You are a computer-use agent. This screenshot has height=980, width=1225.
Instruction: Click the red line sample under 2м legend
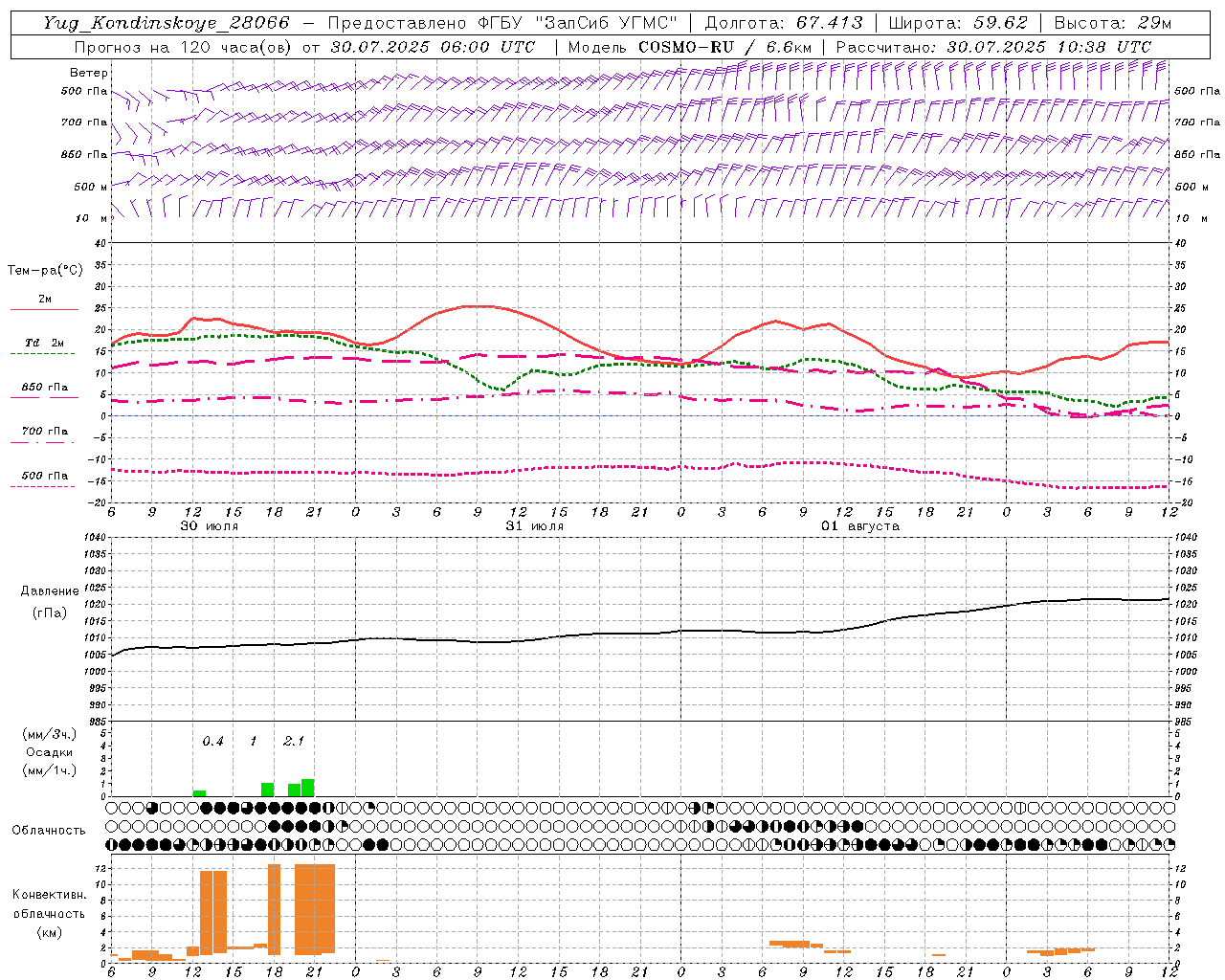[x=44, y=310]
